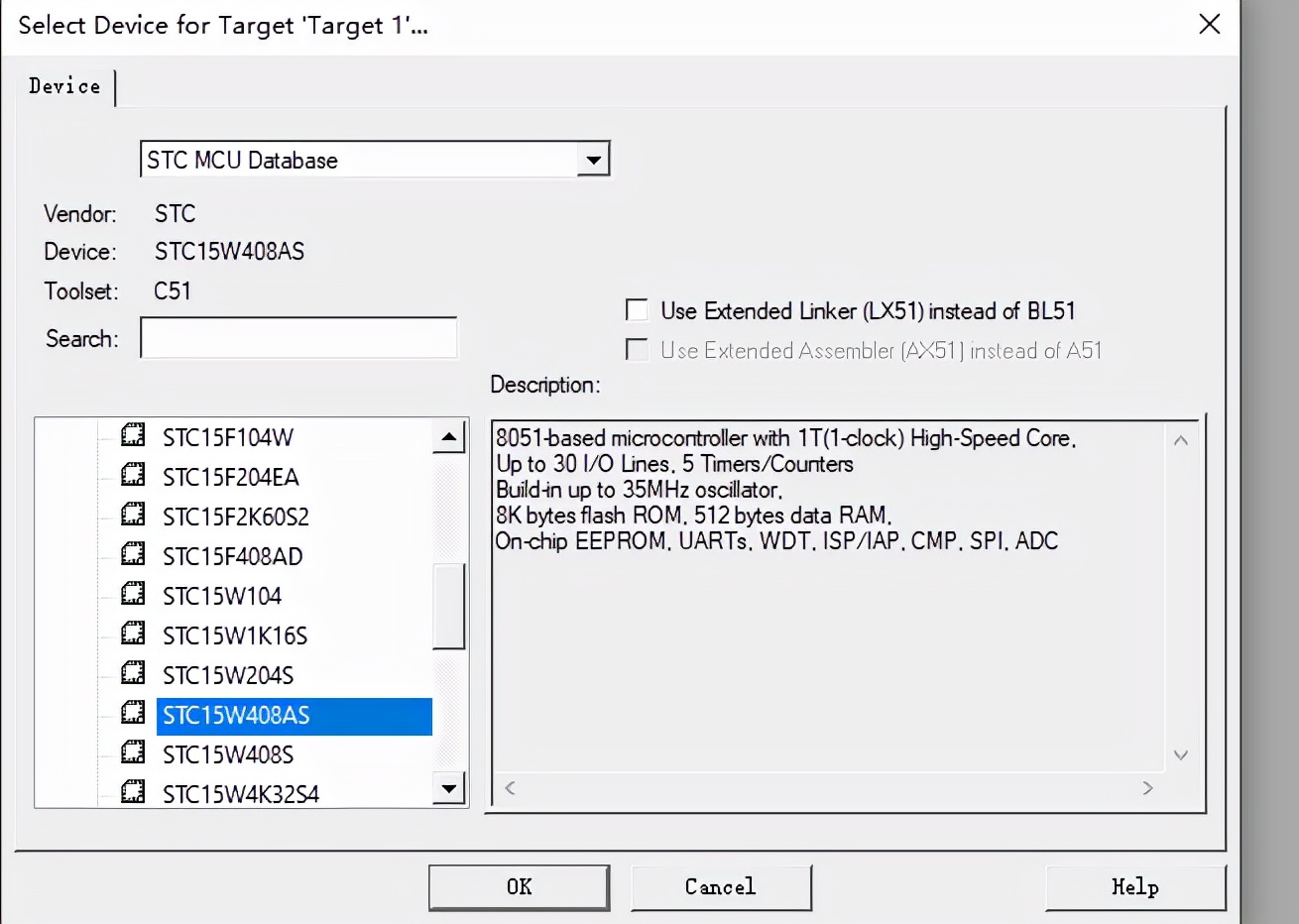Click the chip icon beside STC15F204EA
The image size is (1299, 924).
[x=133, y=475]
